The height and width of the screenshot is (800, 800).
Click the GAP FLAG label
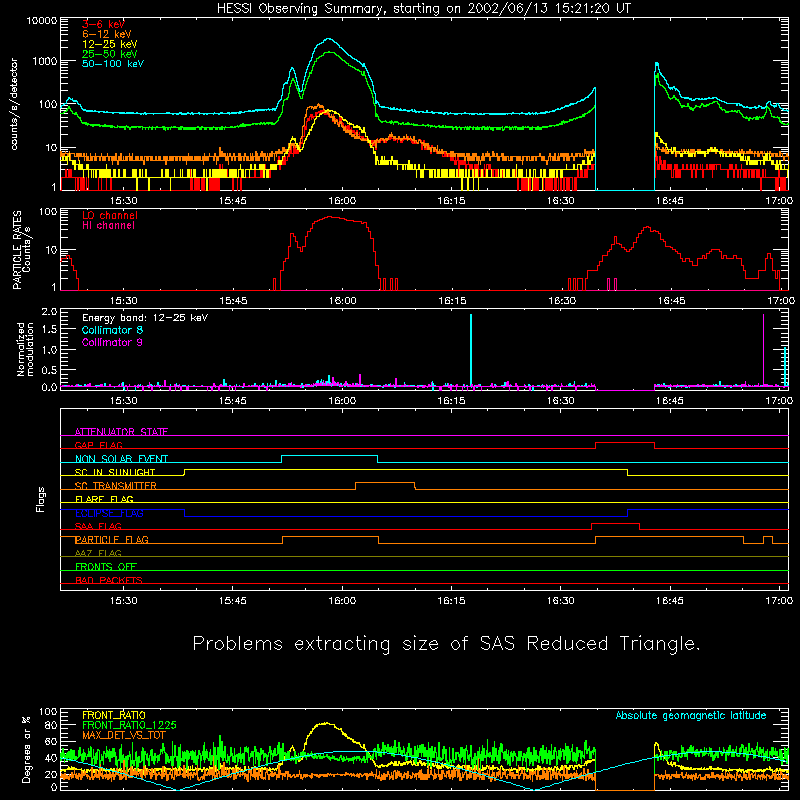click(x=98, y=445)
